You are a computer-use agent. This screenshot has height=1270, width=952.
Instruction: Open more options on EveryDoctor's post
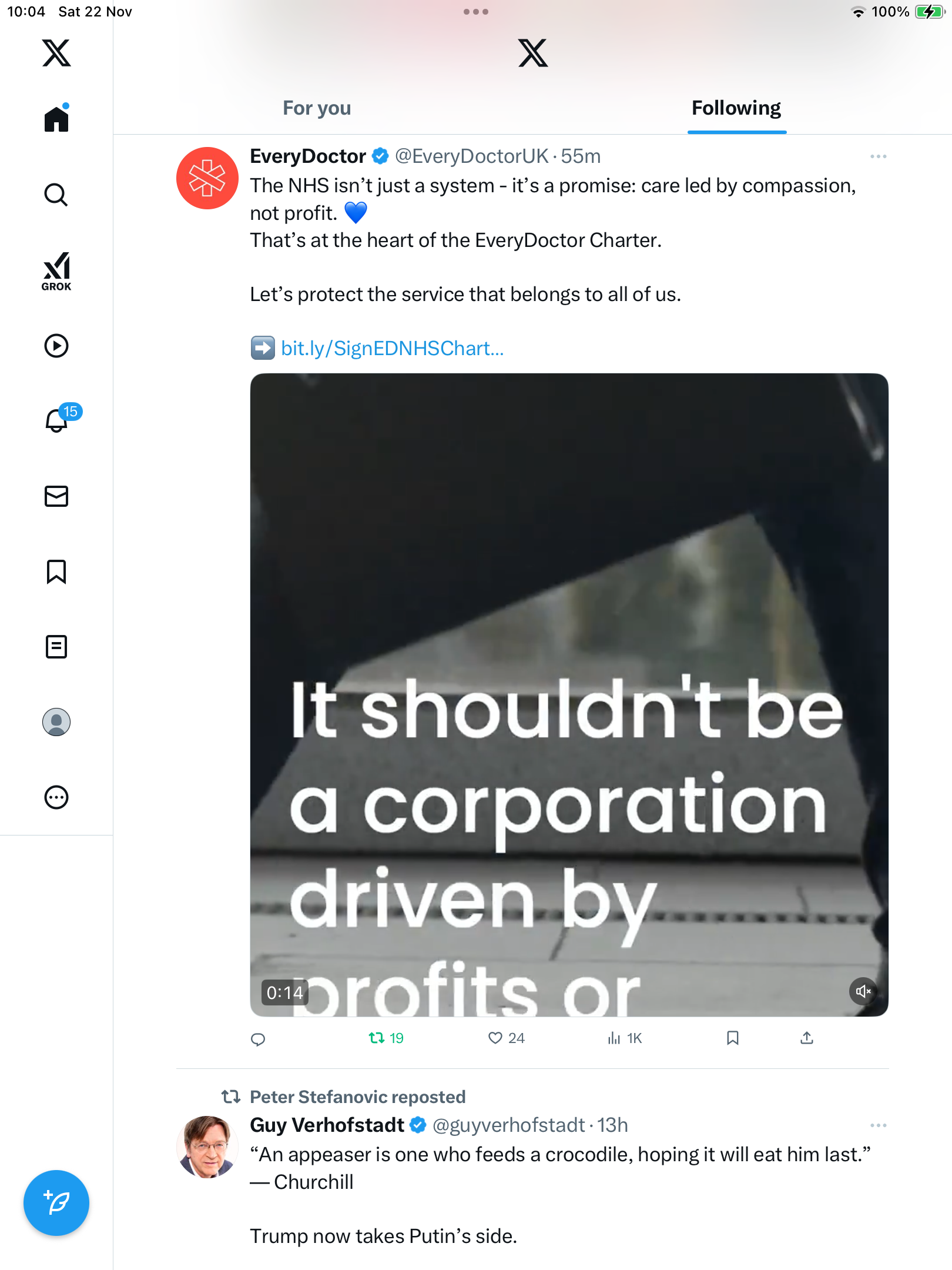tap(878, 156)
